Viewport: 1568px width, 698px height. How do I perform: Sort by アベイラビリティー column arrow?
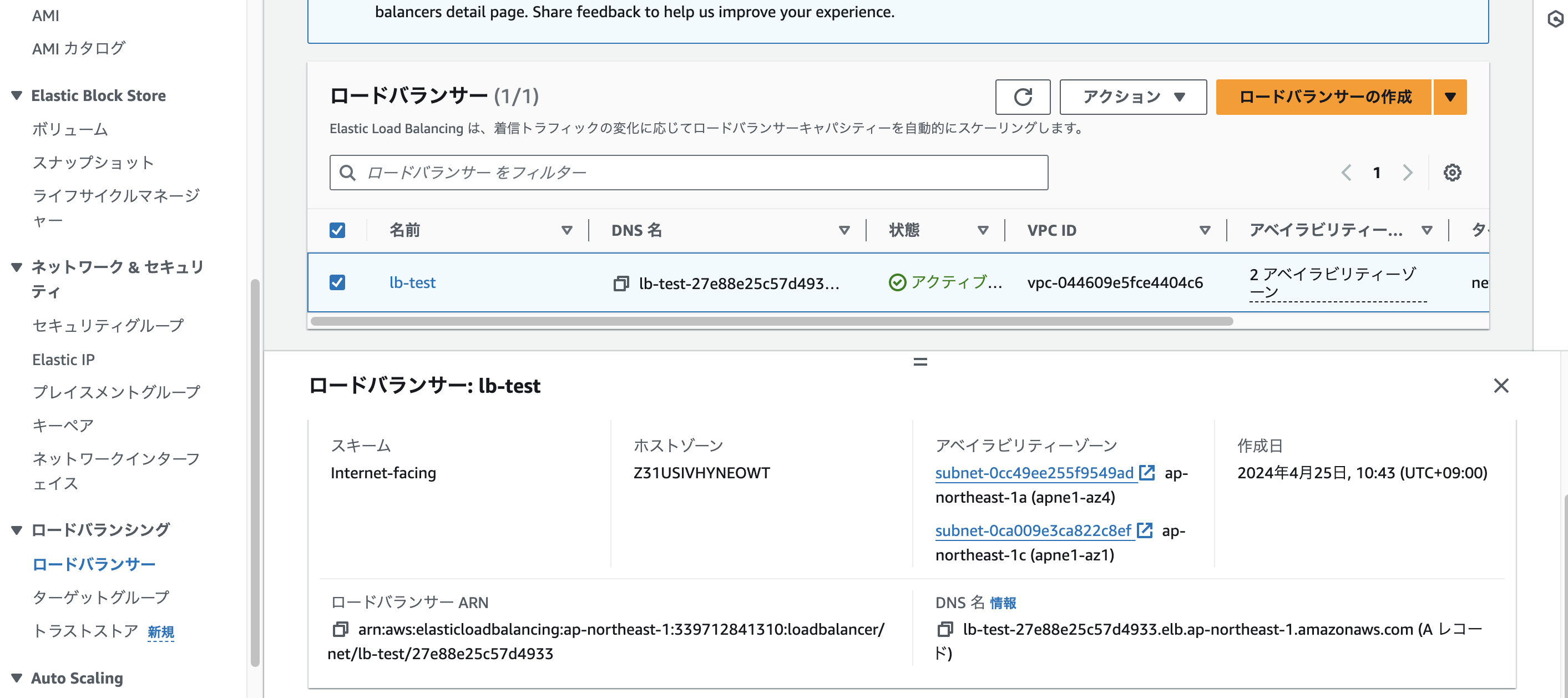point(1427,230)
